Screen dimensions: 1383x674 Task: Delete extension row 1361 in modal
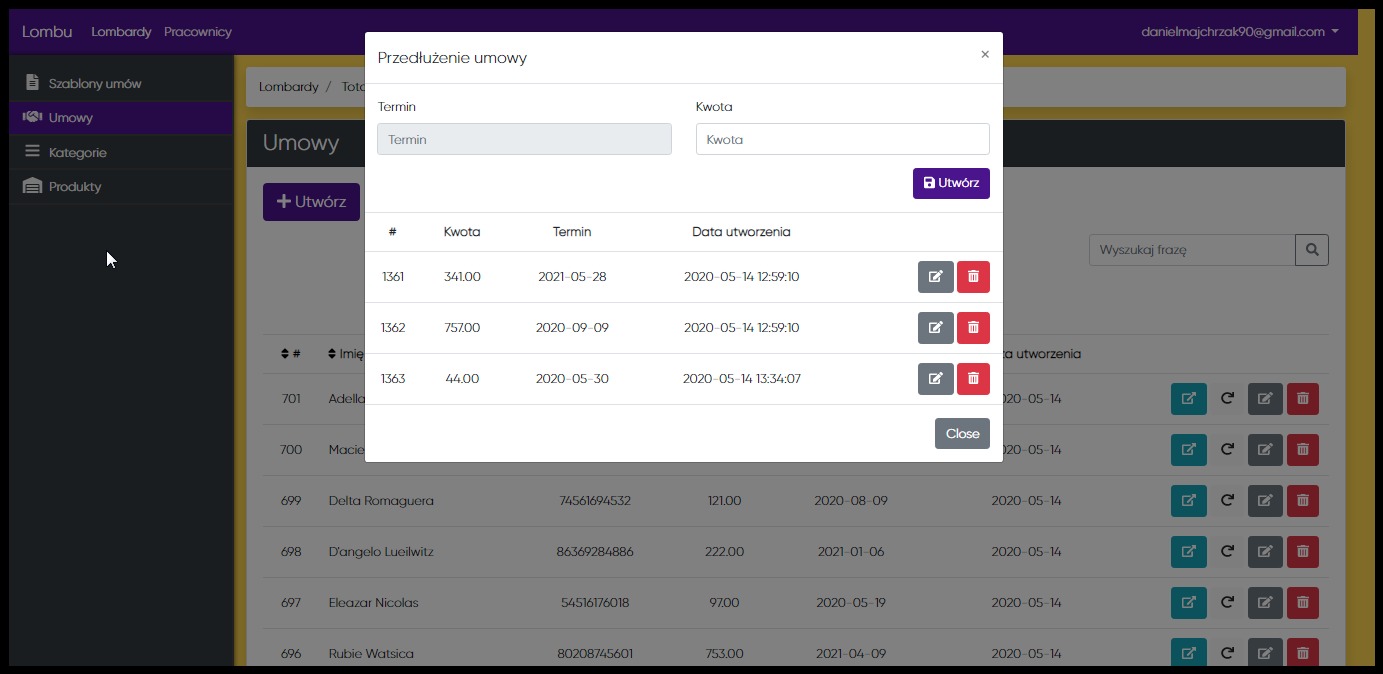tap(973, 277)
